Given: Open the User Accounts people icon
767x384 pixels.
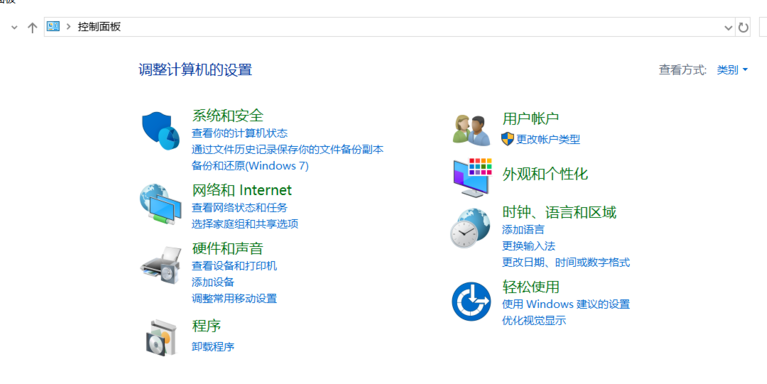Looking at the screenshot, I should 472,130.
